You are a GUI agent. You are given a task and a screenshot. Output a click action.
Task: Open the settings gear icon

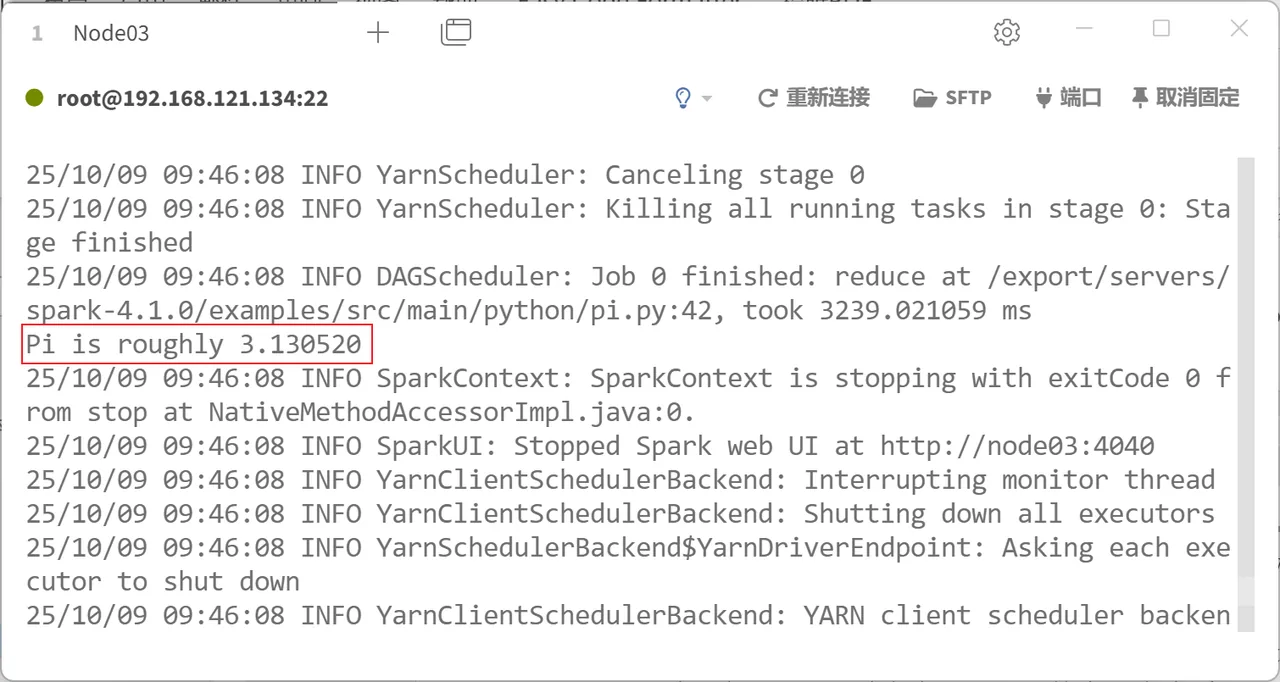(1007, 33)
